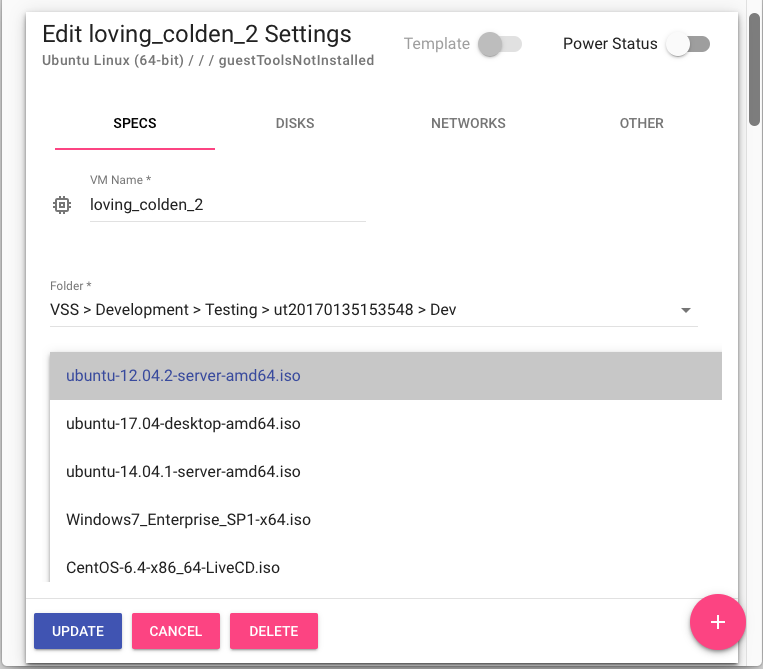The image size is (763, 669).
Task: Click the DELETE button
Action: (273, 631)
